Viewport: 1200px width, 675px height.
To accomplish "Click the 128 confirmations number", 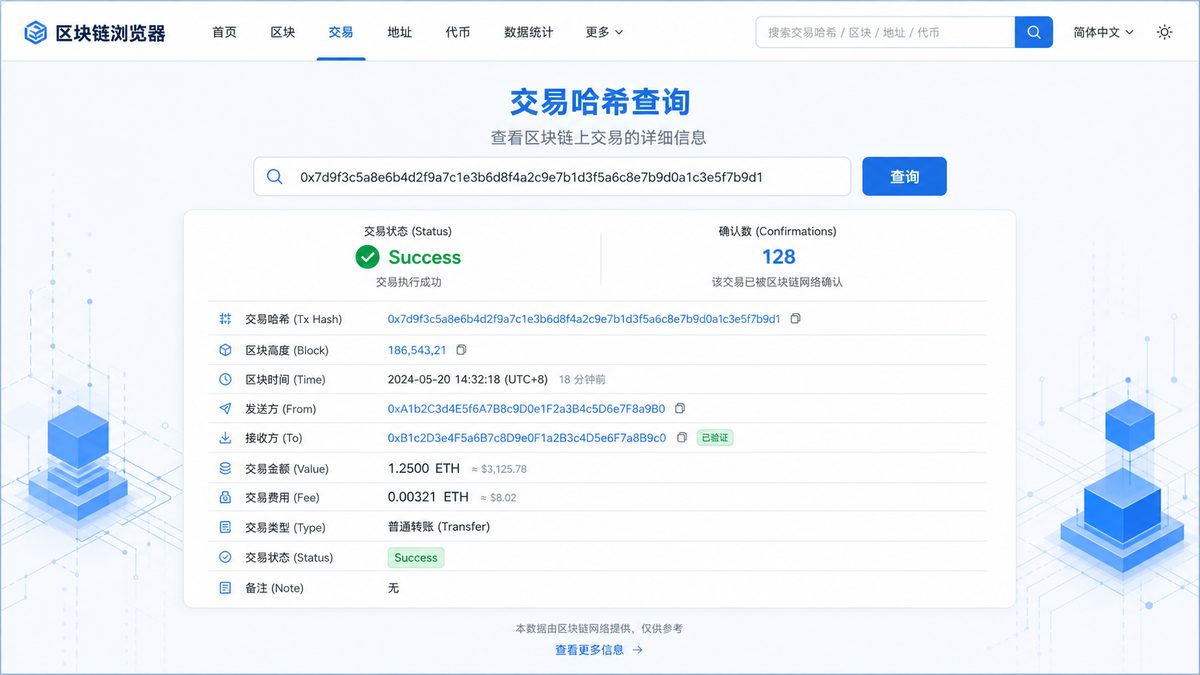I will click(x=779, y=257).
